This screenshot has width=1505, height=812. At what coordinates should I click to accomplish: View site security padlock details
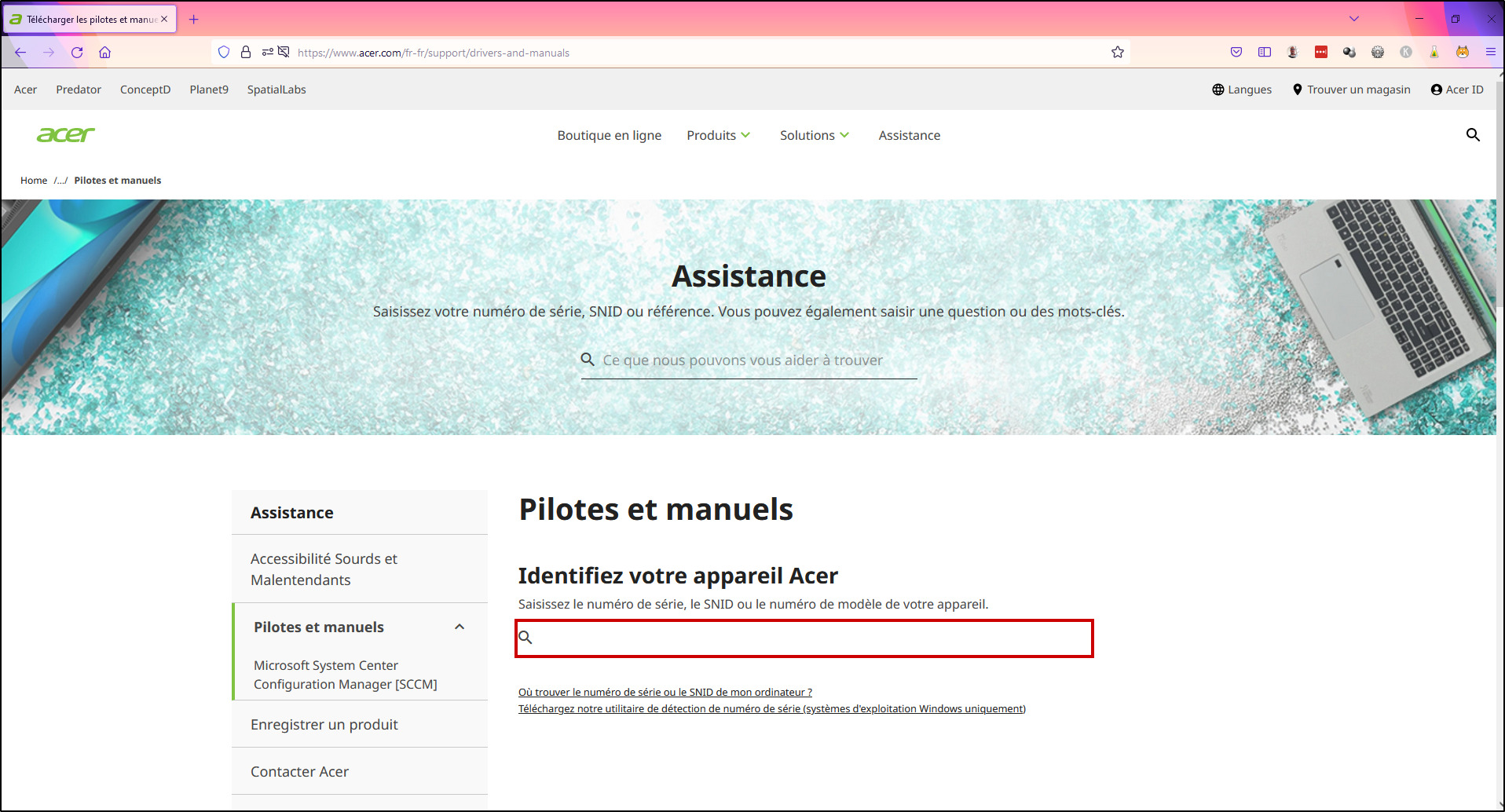pyautogui.click(x=246, y=53)
